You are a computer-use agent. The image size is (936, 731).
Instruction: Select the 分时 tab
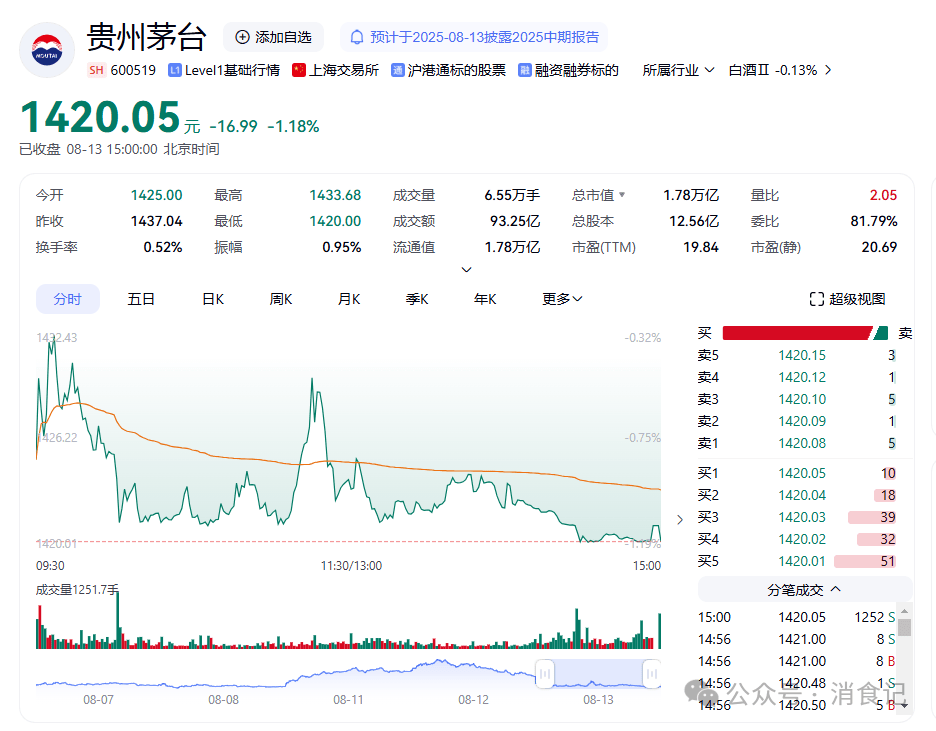(x=67, y=299)
